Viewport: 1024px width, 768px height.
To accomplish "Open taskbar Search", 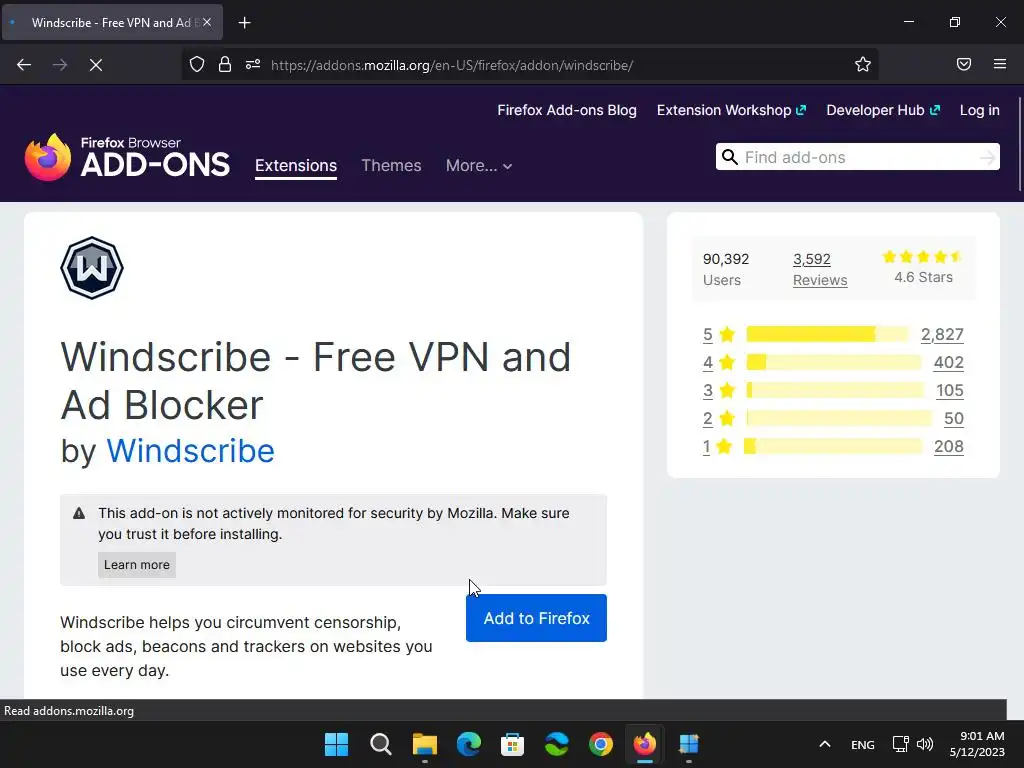I will tap(381, 744).
